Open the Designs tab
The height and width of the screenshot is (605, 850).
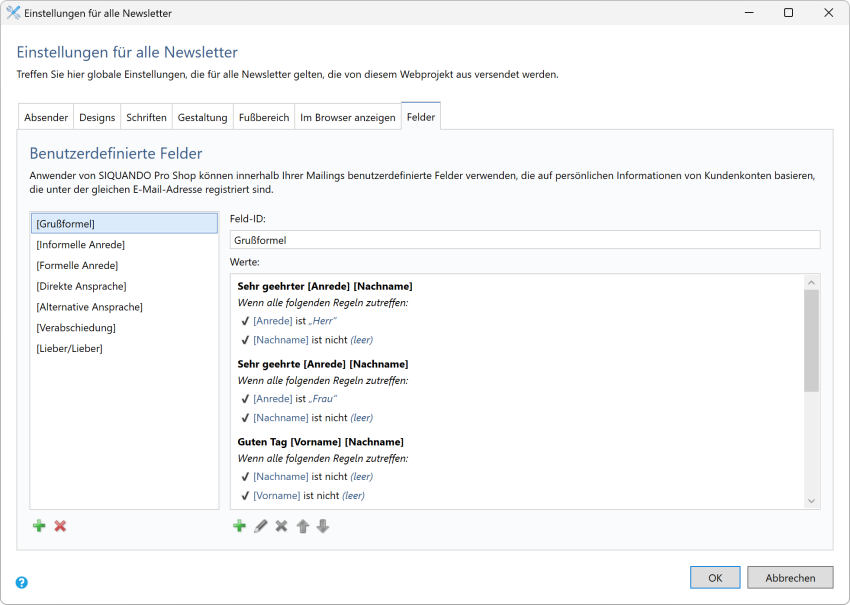97,118
